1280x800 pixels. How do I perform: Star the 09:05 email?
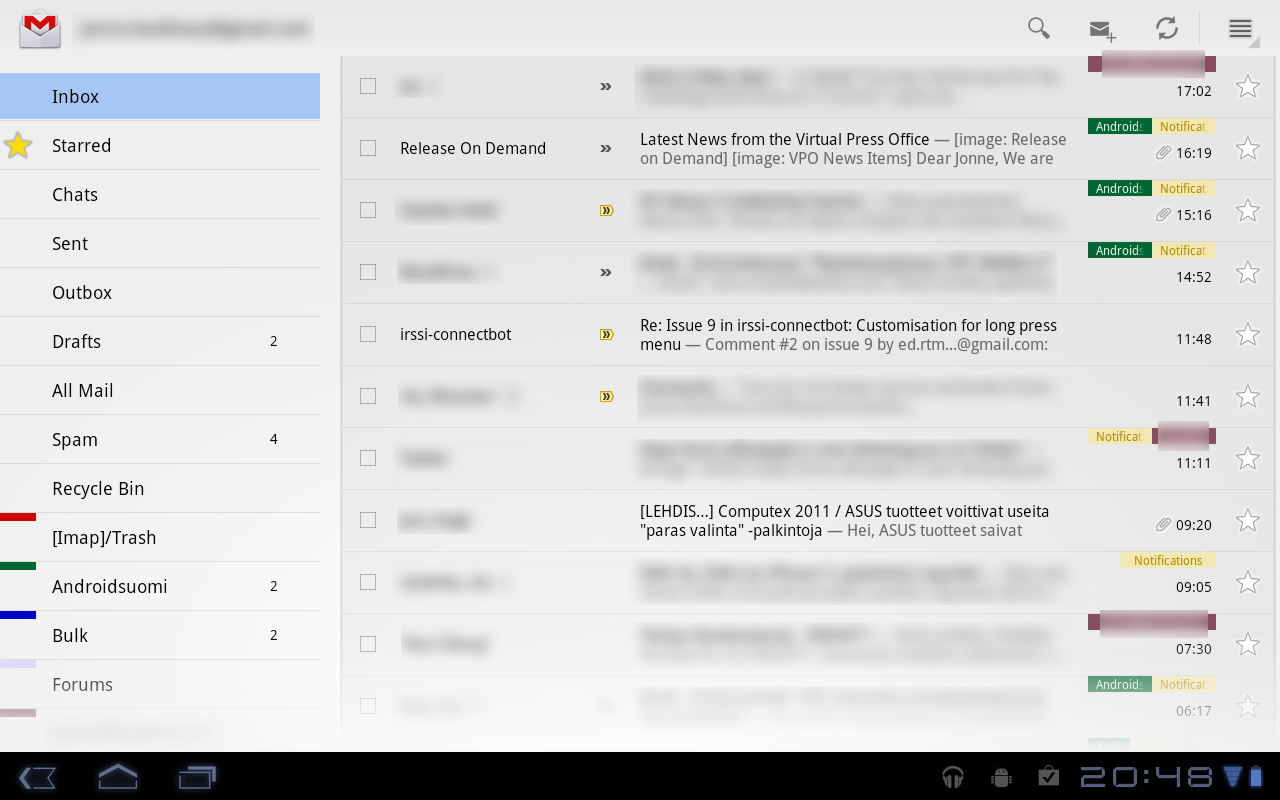[1248, 582]
